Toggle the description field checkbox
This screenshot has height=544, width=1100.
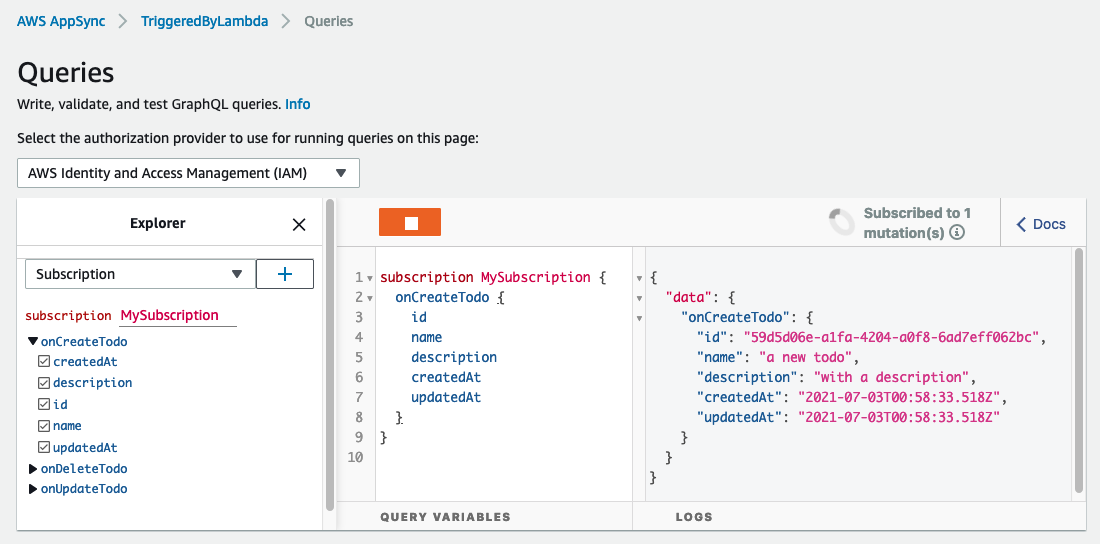43,383
